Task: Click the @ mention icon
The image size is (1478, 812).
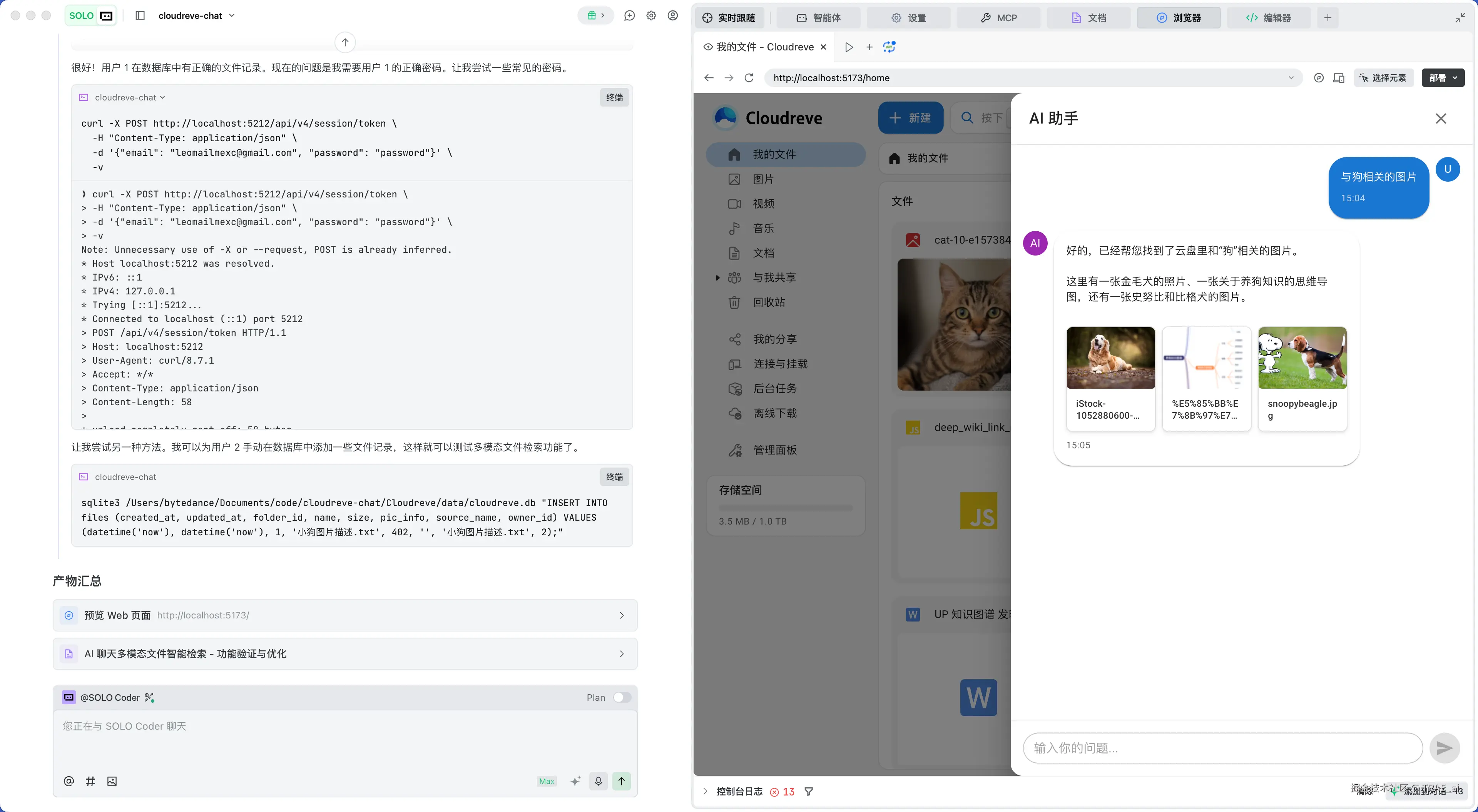Action: (69, 781)
